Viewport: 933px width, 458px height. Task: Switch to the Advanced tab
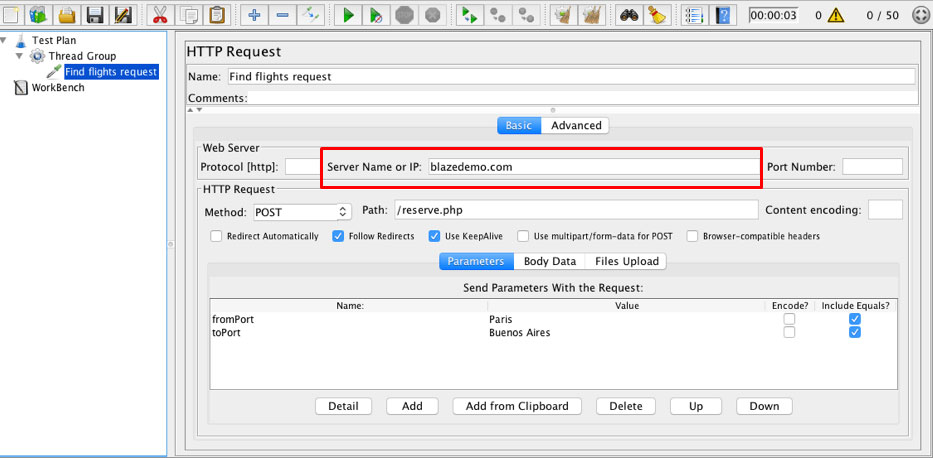tap(575, 126)
